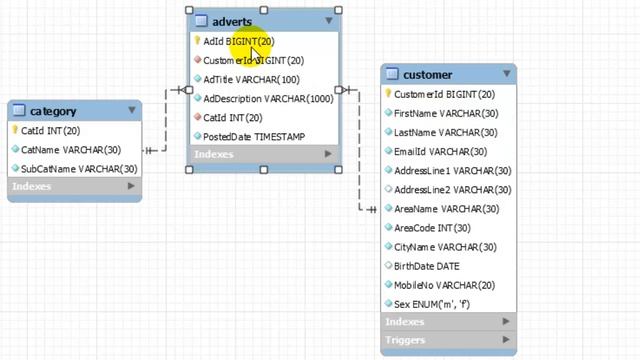The image size is (640, 360).
Task: Click the AreaCode column diamond icon
Action: tap(389, 227)
